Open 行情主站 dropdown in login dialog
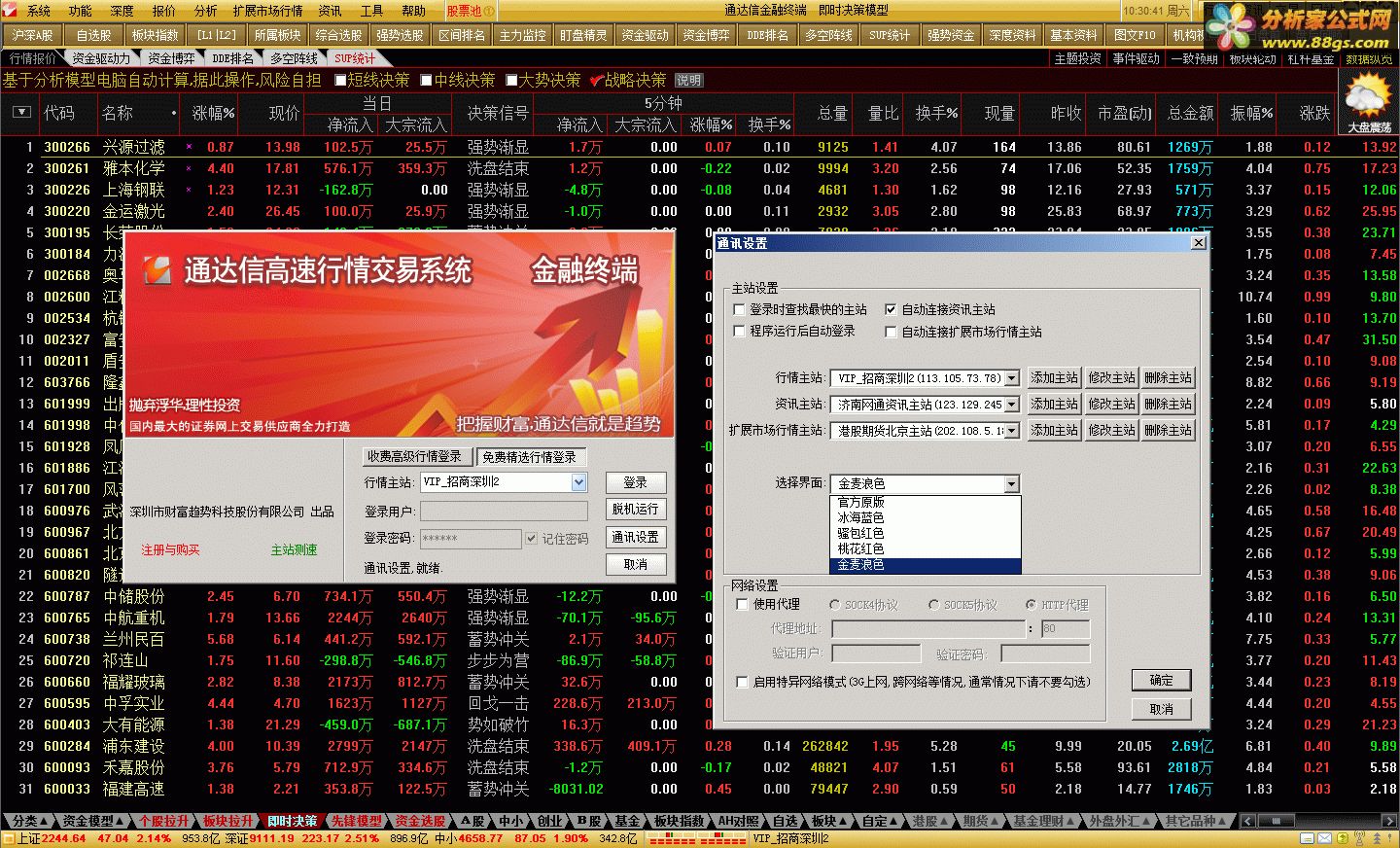Viewport: 1400px width, 848px height. pos(579,482)
